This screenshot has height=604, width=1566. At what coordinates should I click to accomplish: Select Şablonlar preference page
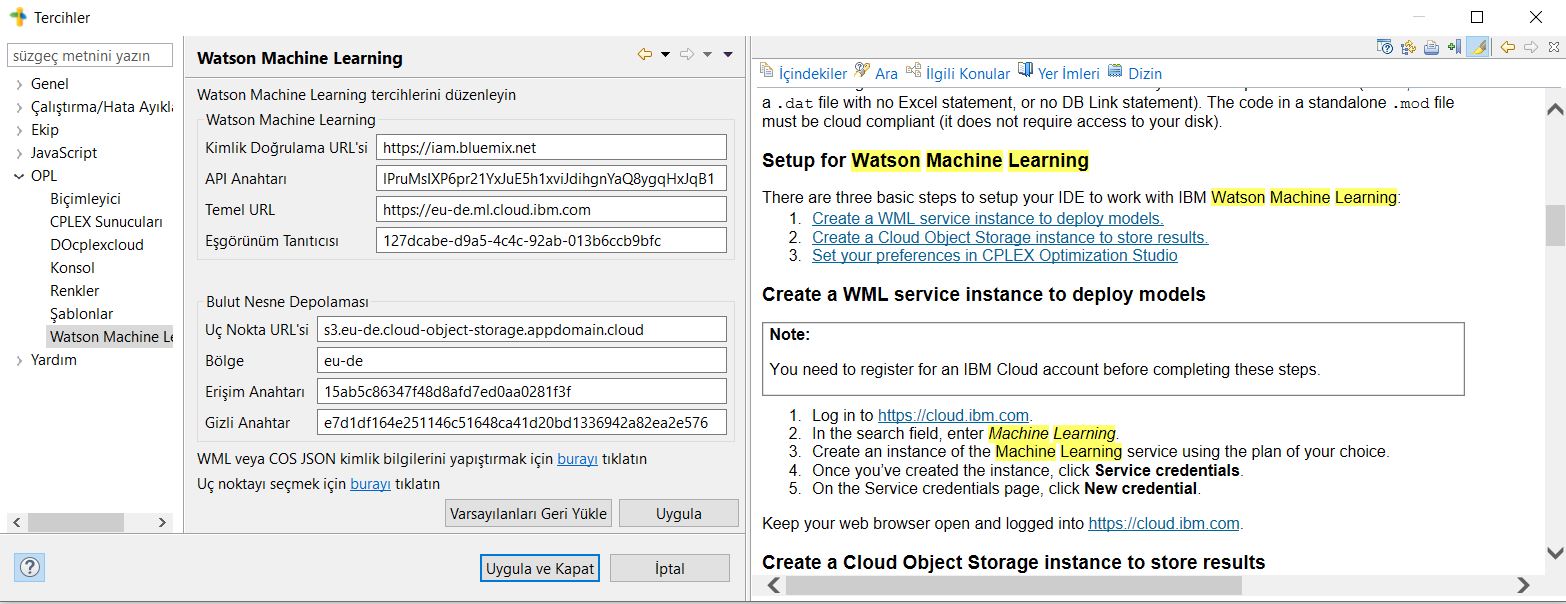(x=81, y=314)
